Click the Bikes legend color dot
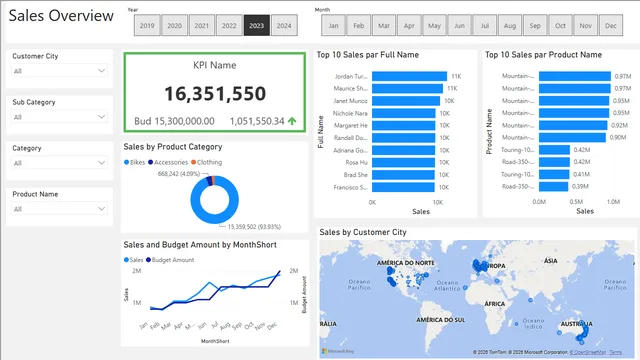The image size is (640, 360). pyautogui.click(x=127, y=162)
